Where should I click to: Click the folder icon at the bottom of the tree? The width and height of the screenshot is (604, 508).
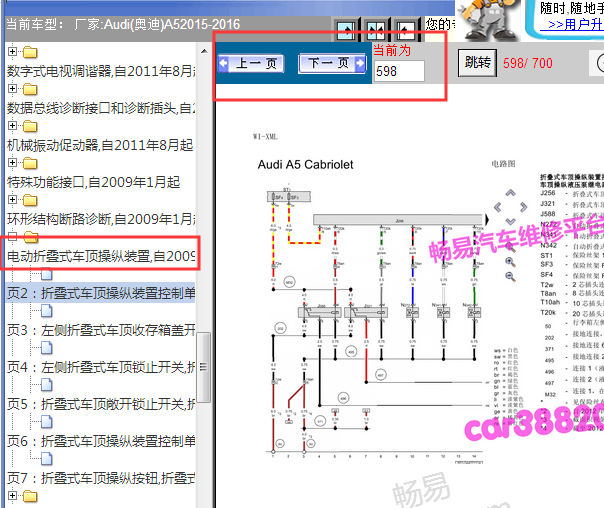tap(30, 496)
